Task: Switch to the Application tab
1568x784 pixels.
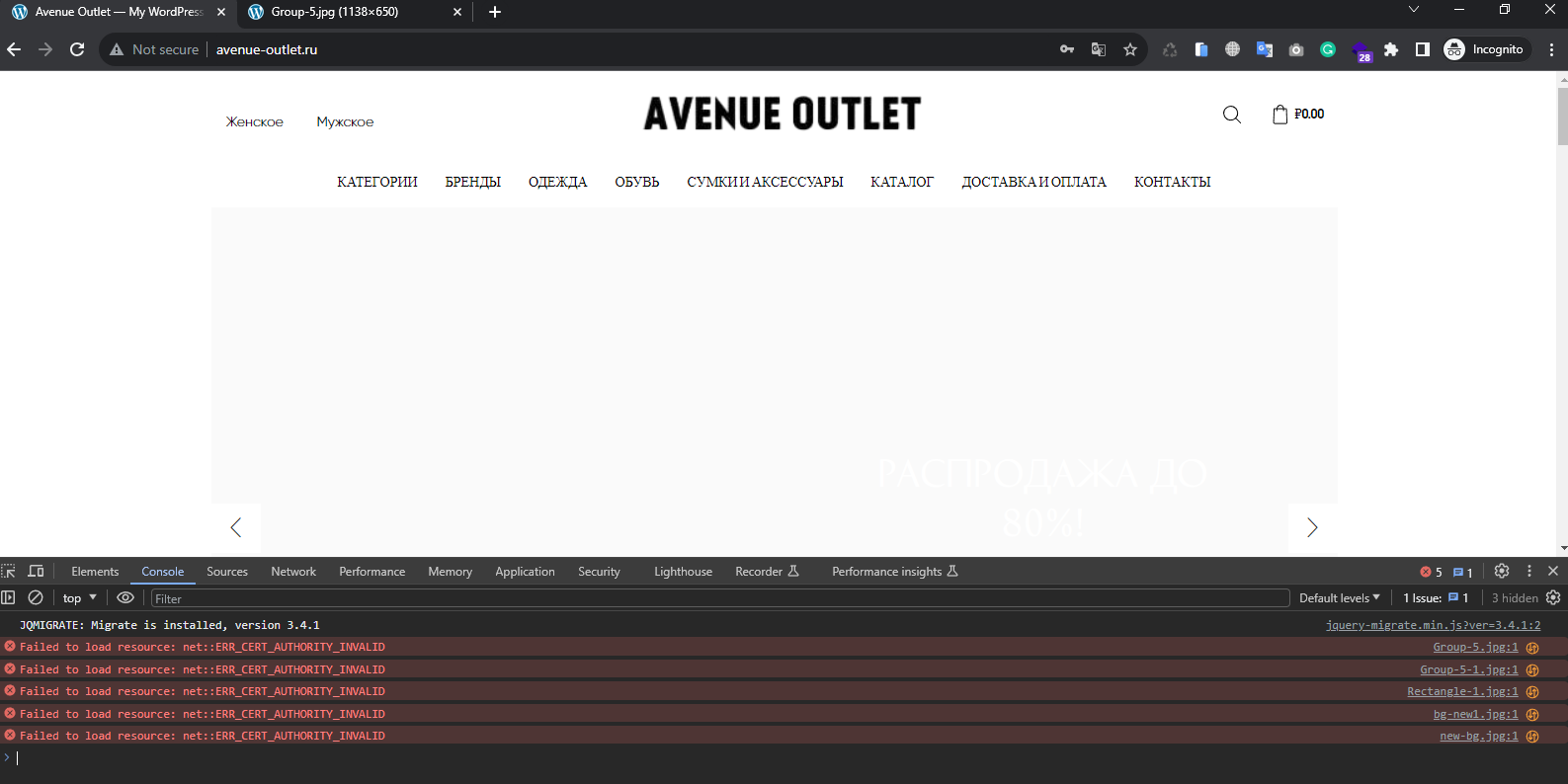Action: tap(525, 572)
